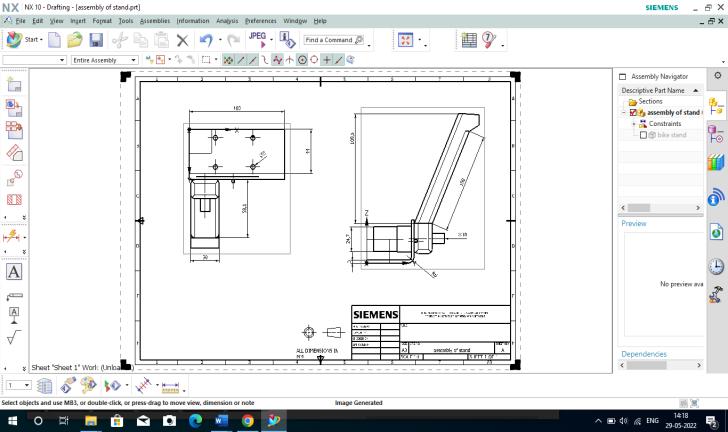Click the Standard Views layout icon

pyautogui.click(x=14, y=131)
